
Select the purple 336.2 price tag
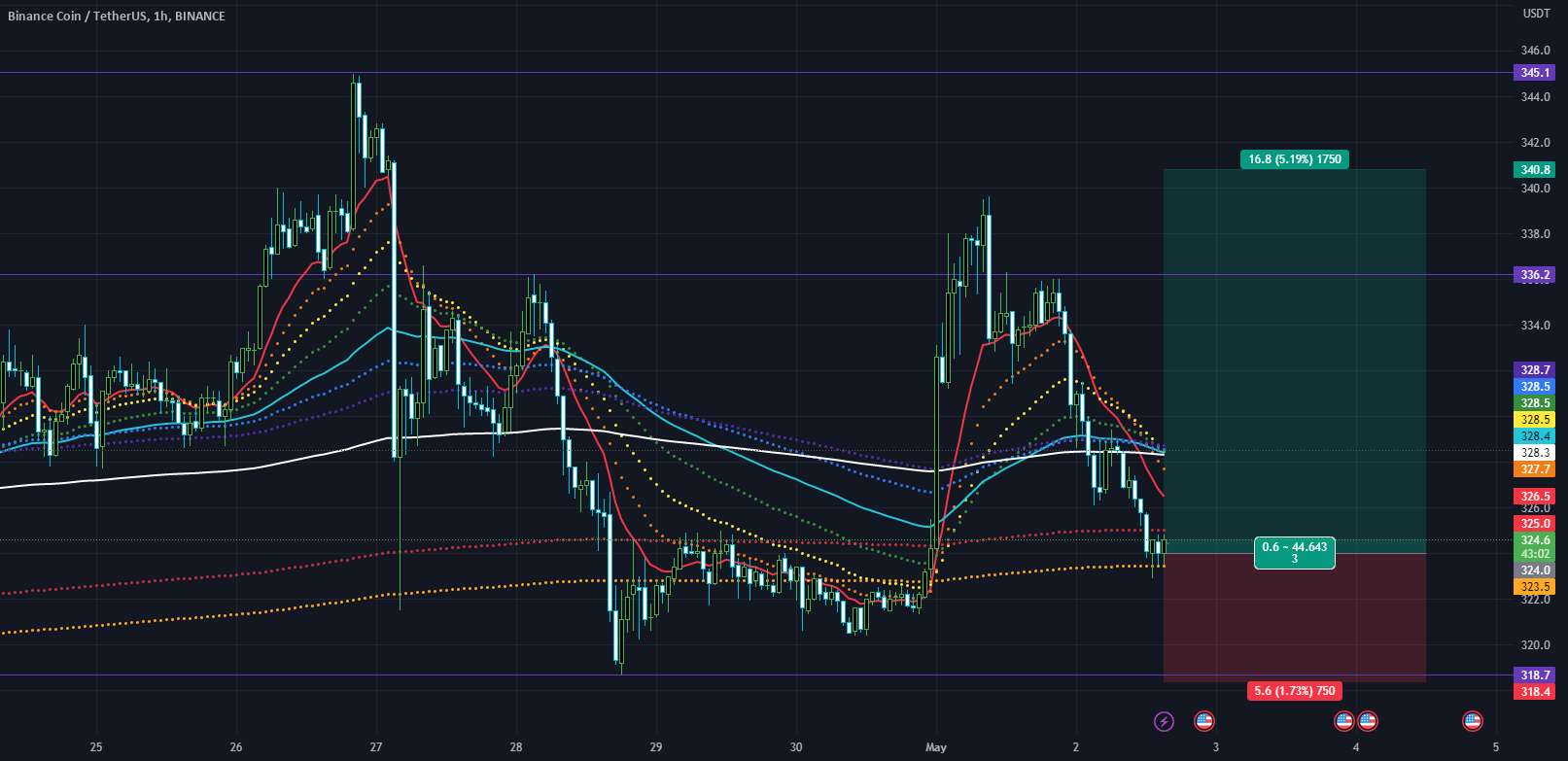(x=1536, y=275)
